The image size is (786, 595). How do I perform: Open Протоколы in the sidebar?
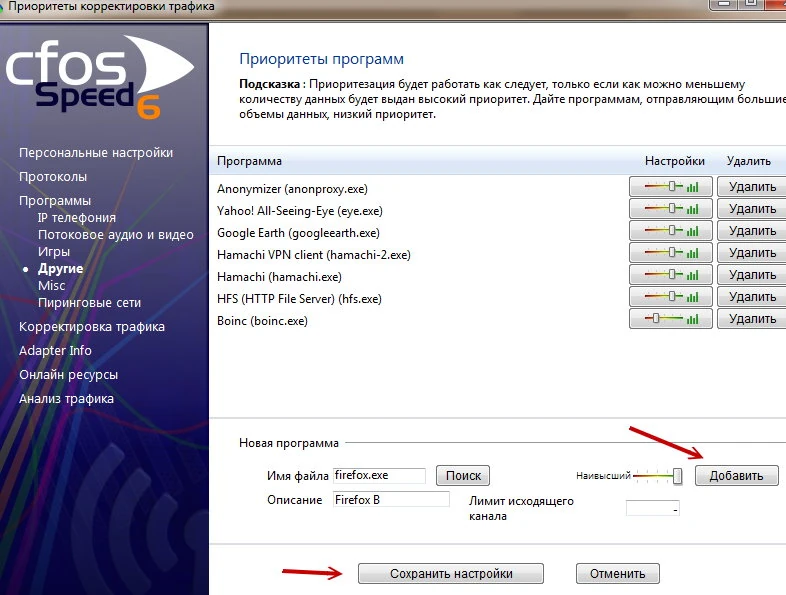click(x=53, y=177)
